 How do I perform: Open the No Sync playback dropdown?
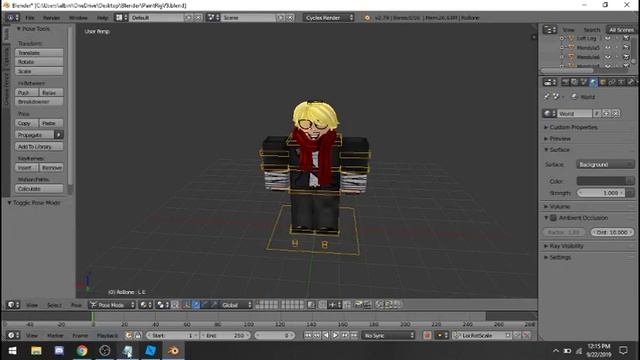coord(388,336)
